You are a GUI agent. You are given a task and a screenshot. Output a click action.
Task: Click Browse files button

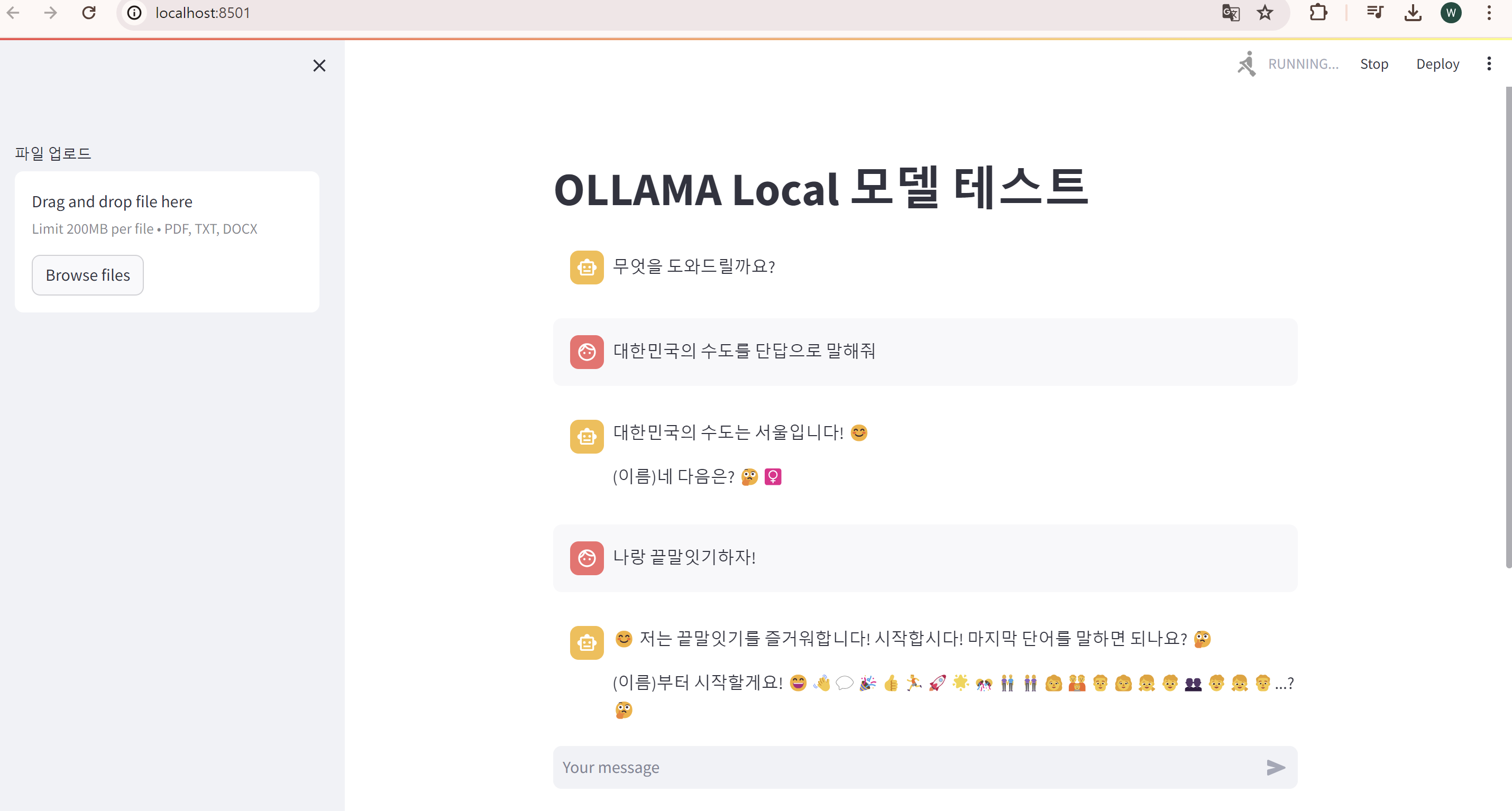pos(87,274)
